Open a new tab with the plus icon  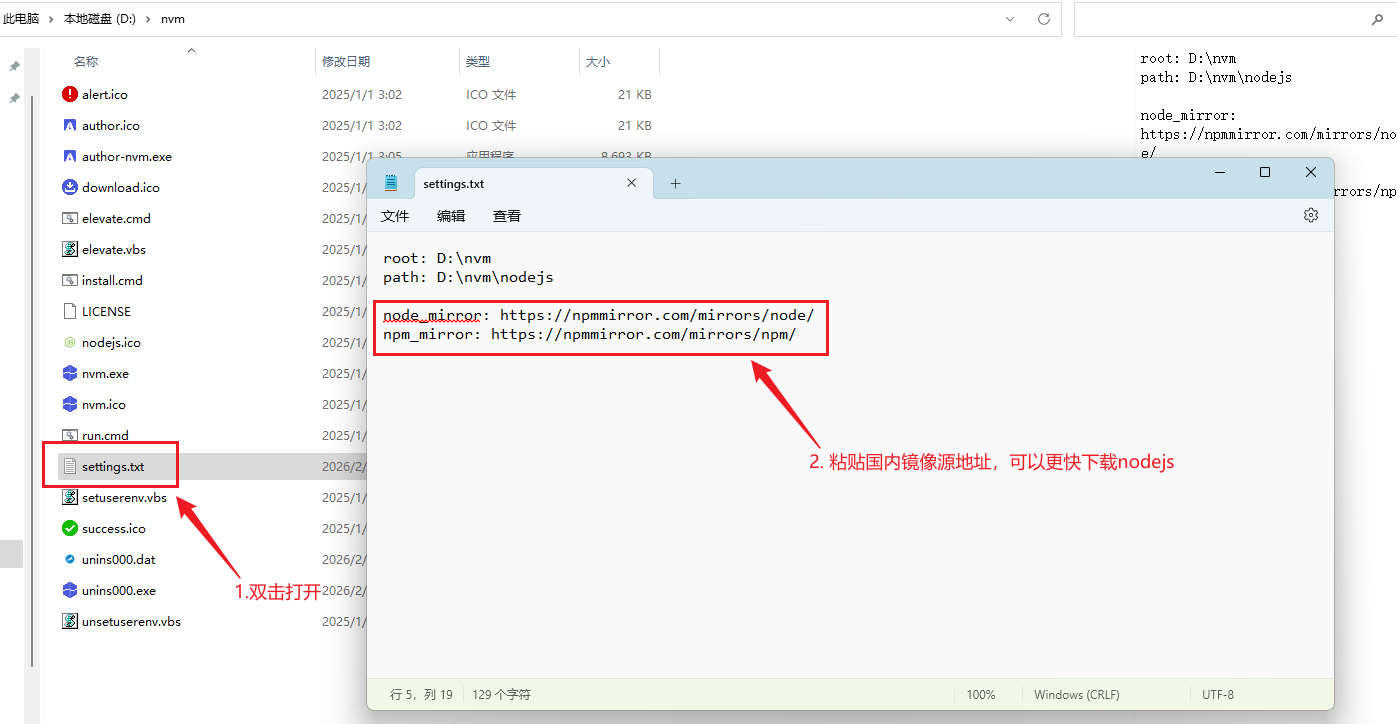674,183
